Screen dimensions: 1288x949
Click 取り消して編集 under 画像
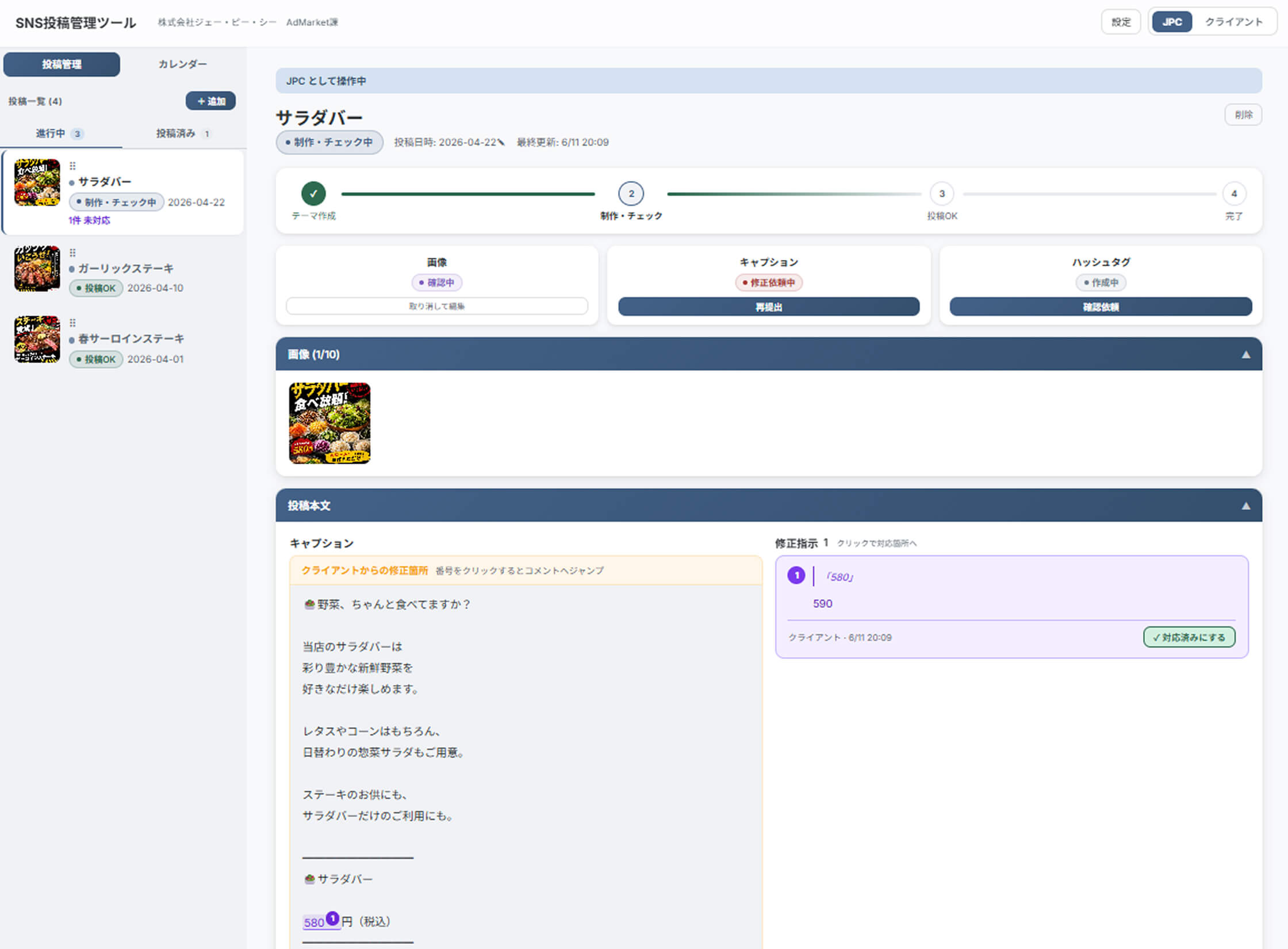[x=437, y=306]
